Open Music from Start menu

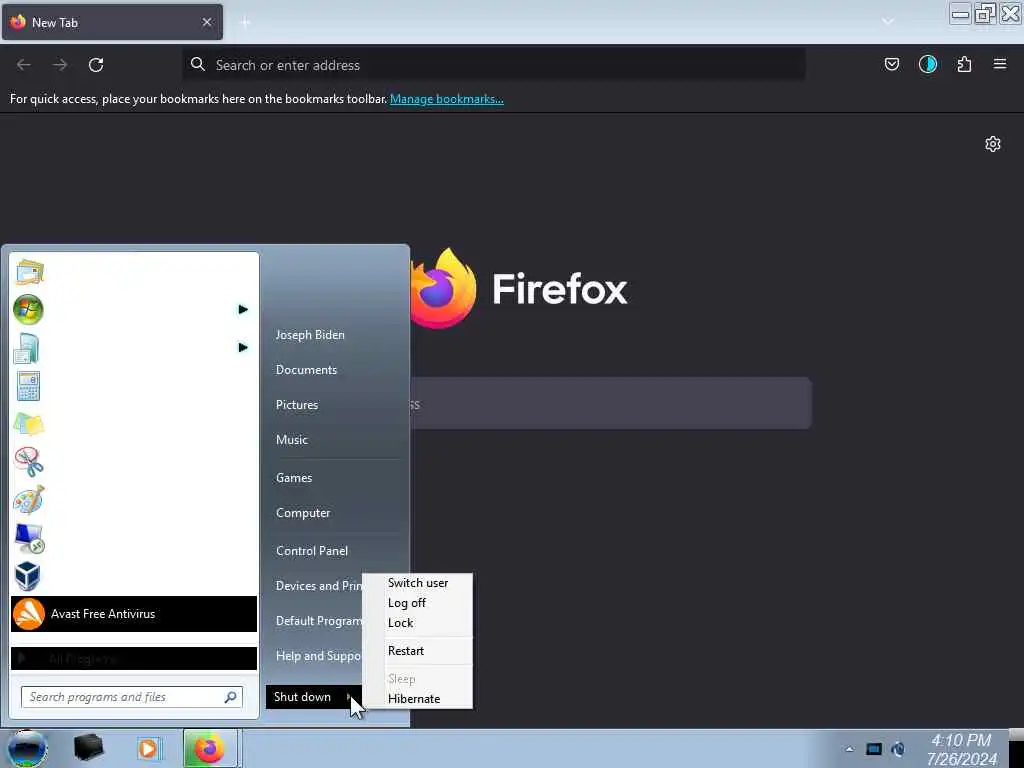(x=292, y=440)
